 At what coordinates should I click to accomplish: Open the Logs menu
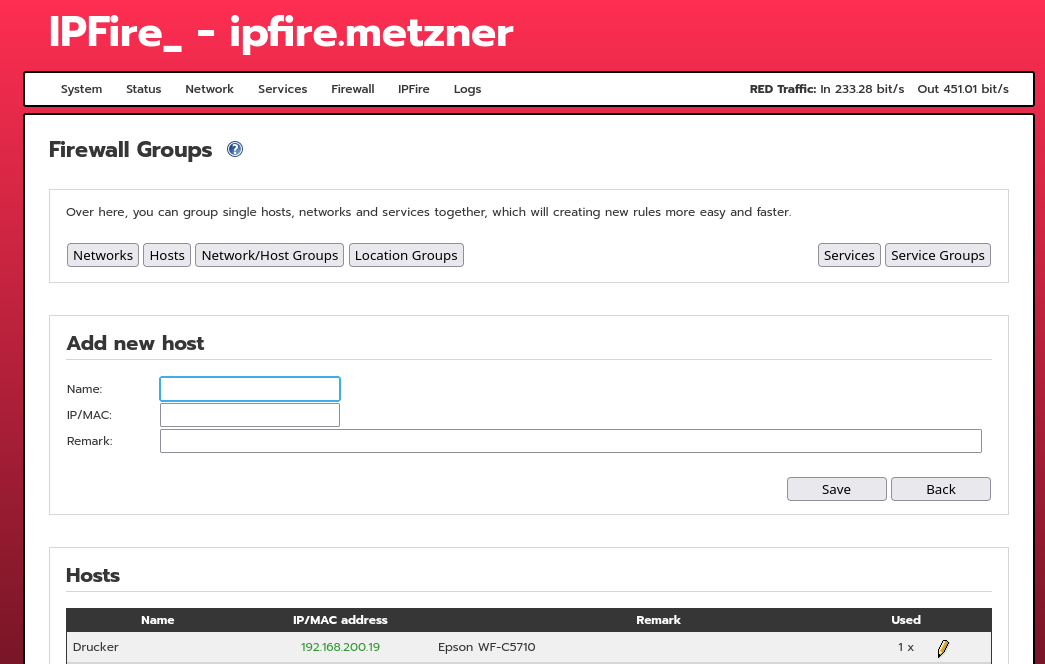[467, 89]
